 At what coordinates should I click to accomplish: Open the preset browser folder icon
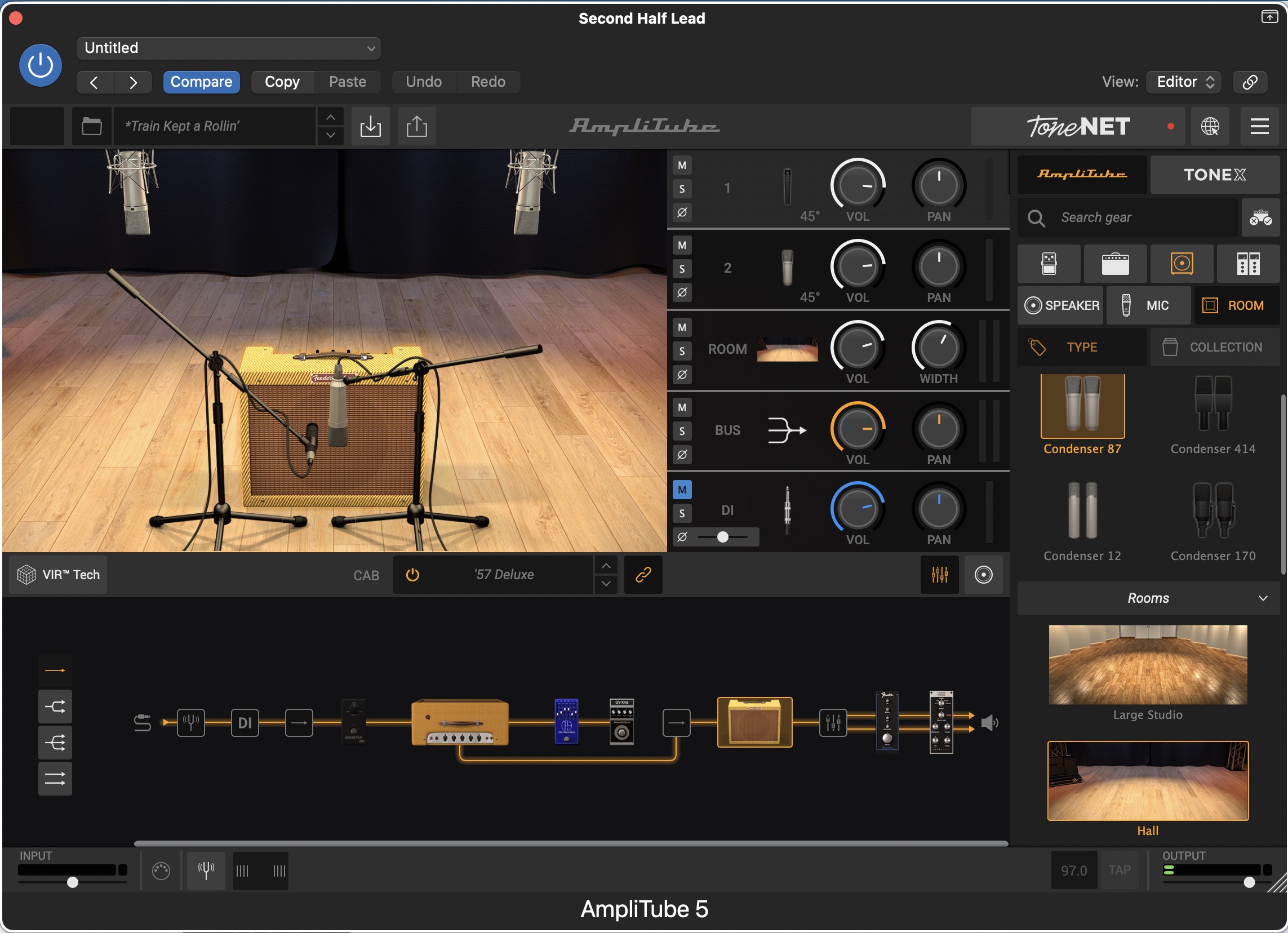(x=91, y=126)
